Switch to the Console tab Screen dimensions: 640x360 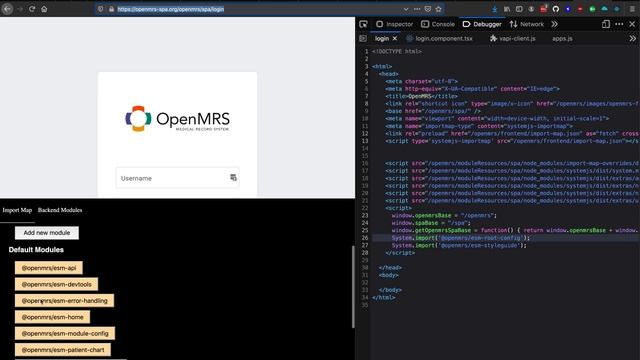click(x=438, y=24)
